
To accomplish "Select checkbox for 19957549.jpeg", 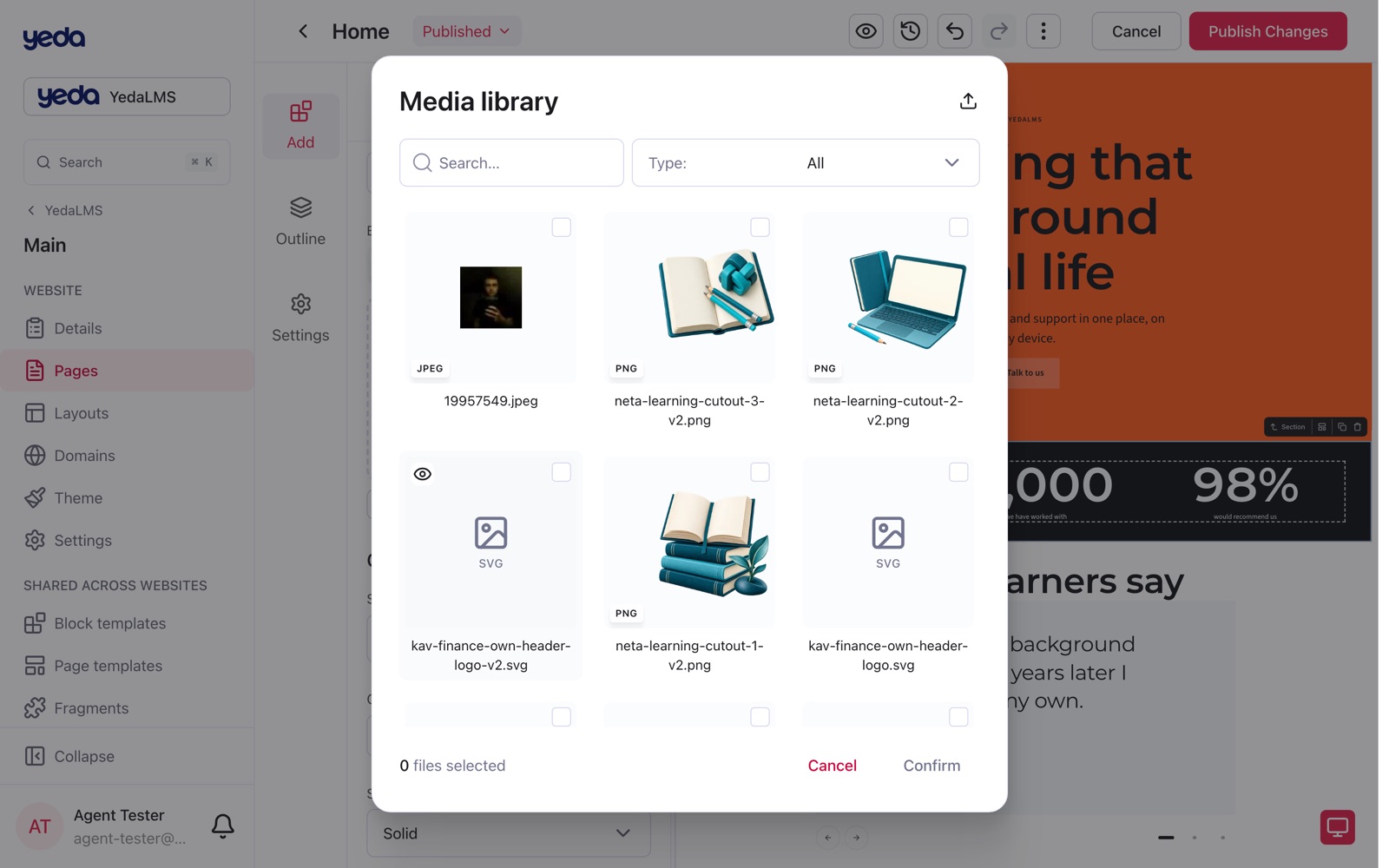I will (x=562, y=227).
